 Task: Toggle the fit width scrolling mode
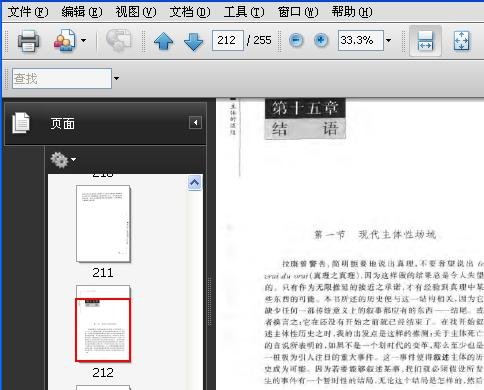[425, 41]
